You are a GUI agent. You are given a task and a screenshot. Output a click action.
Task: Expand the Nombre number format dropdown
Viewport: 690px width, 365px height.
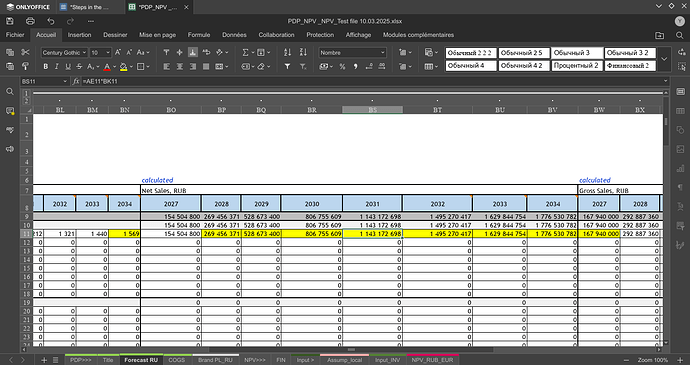[x=352, y=52]
